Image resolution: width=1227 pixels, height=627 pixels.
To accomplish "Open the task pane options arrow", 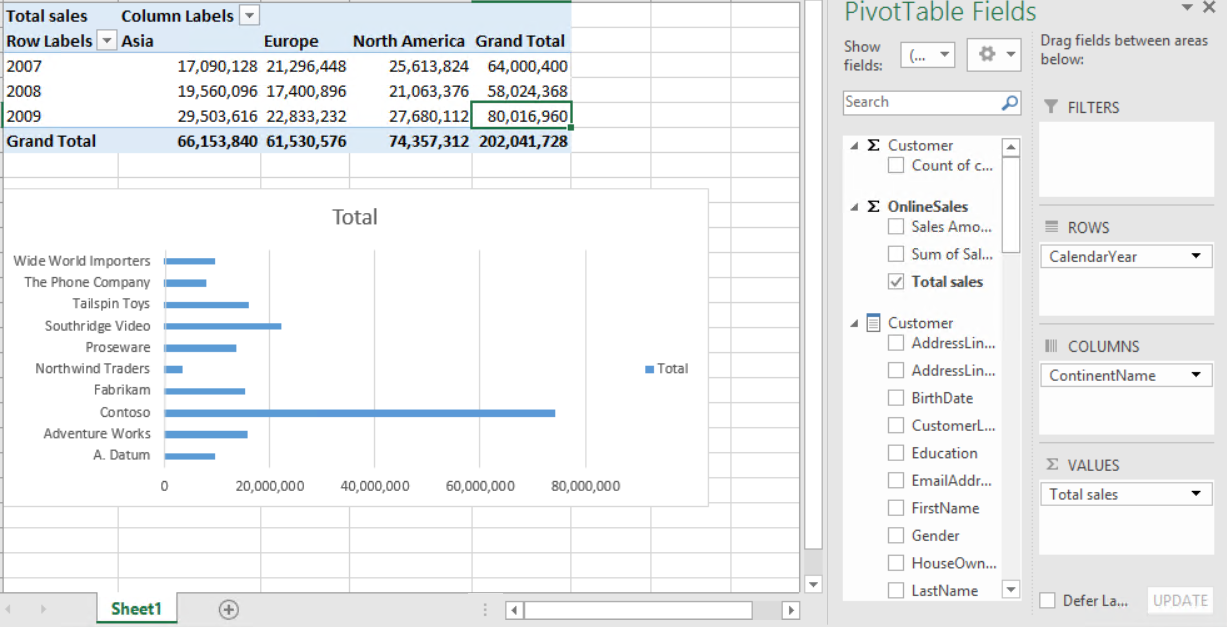I will [1187, 8].
